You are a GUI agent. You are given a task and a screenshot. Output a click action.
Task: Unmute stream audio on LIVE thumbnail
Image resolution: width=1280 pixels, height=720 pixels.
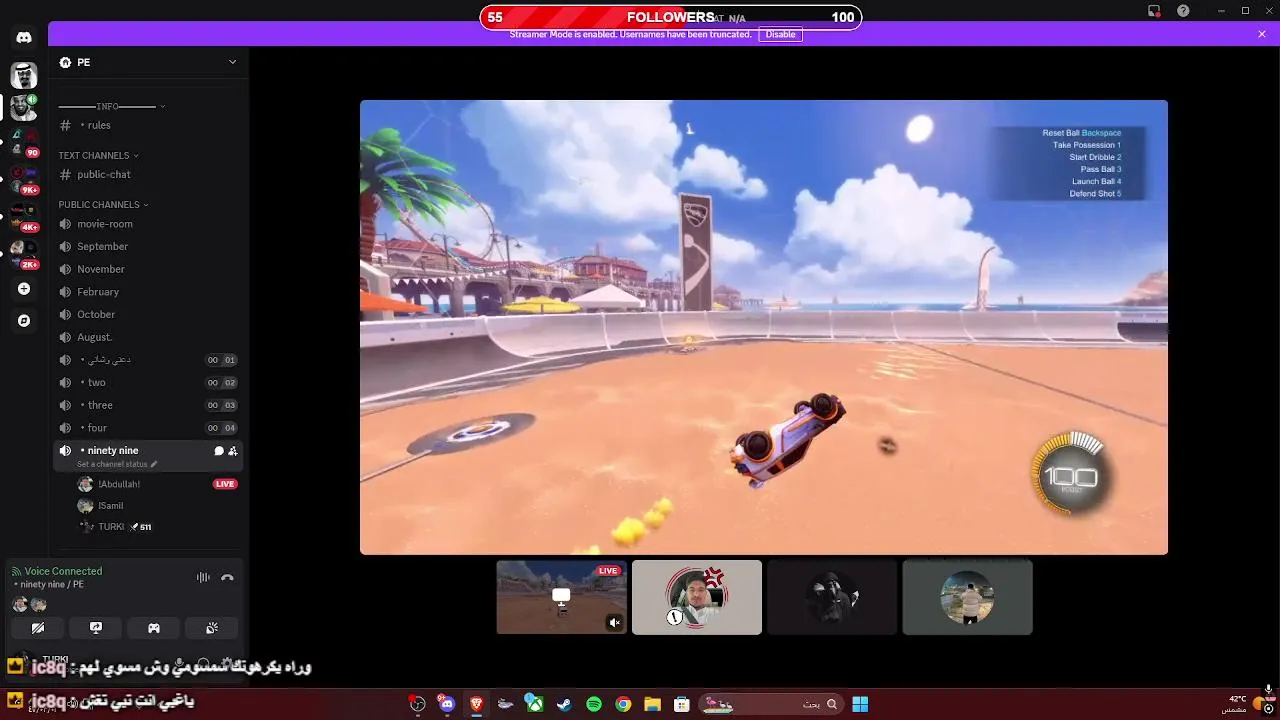tap(615, 622)
